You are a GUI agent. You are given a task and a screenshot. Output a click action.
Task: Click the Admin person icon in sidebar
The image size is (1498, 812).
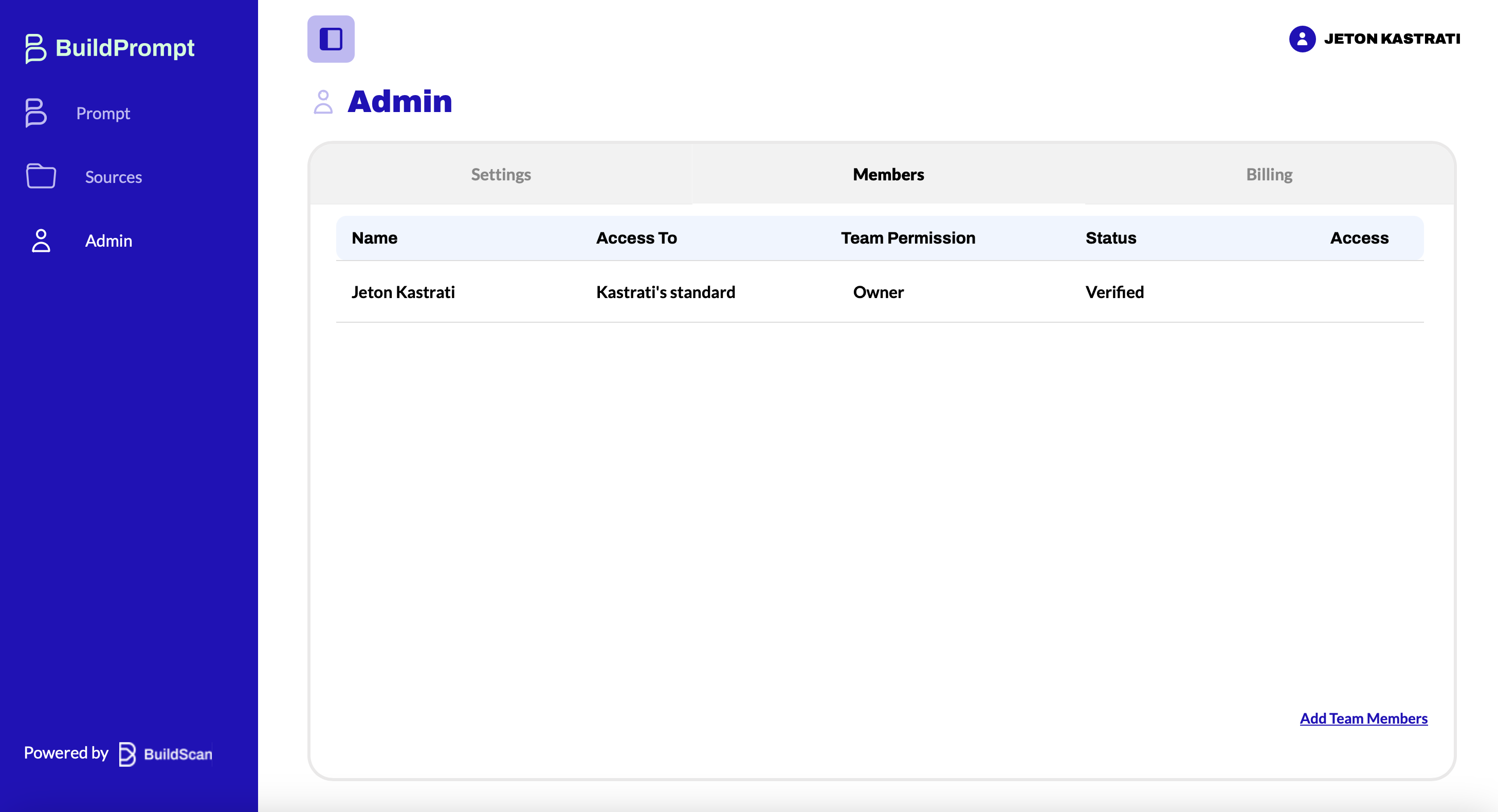(41, 240)
